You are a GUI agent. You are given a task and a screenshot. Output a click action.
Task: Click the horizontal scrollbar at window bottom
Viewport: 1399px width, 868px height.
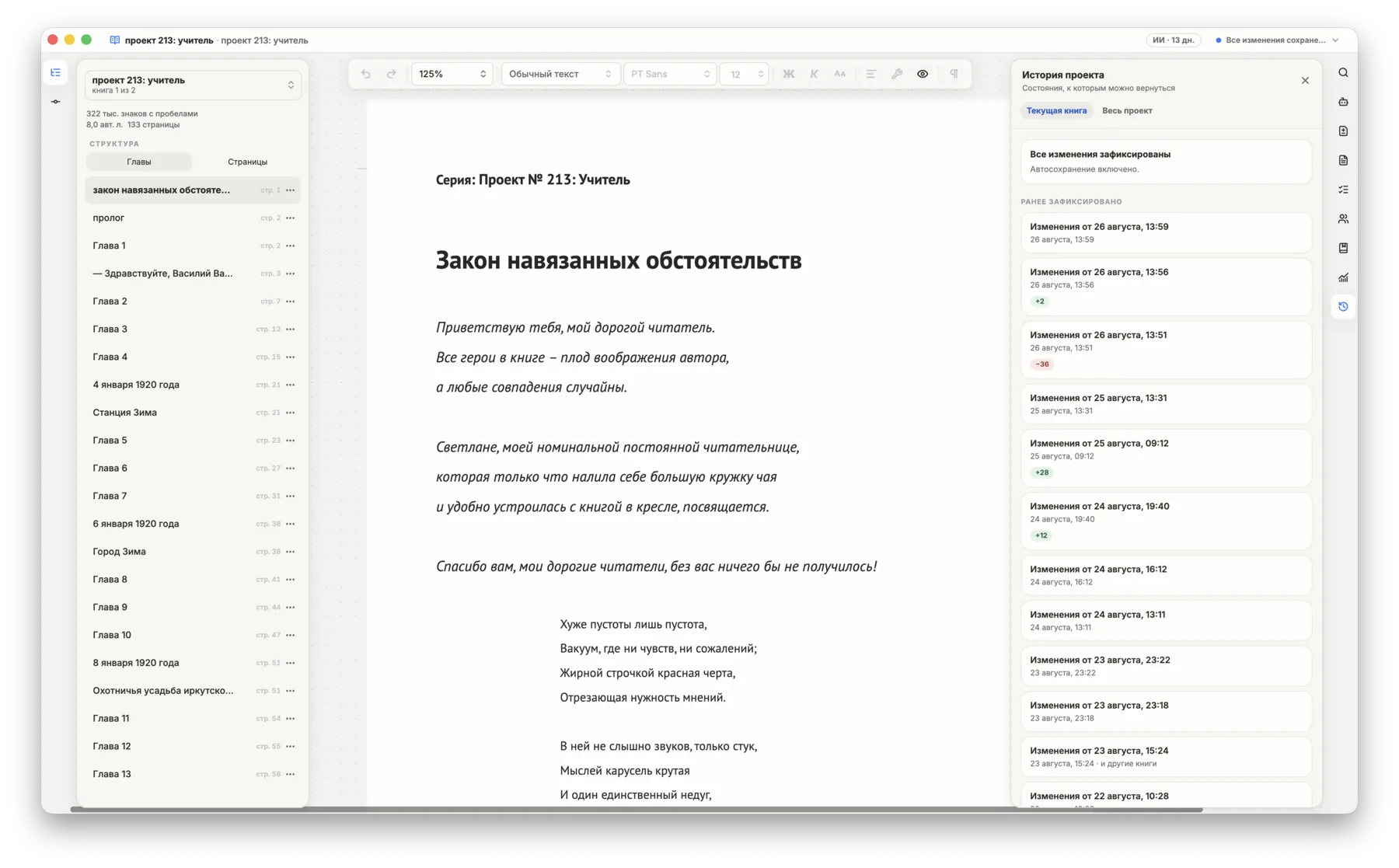(636, 810)
